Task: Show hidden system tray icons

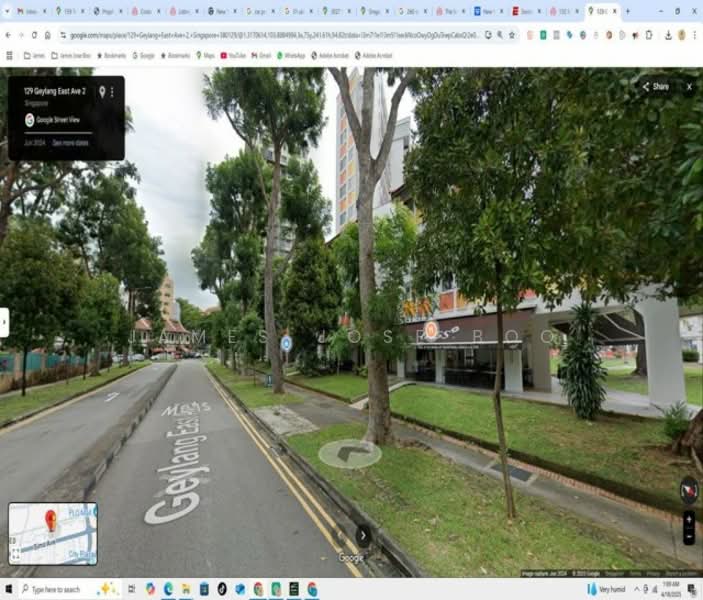Action: pyautogui.click(x=636, y=589)
